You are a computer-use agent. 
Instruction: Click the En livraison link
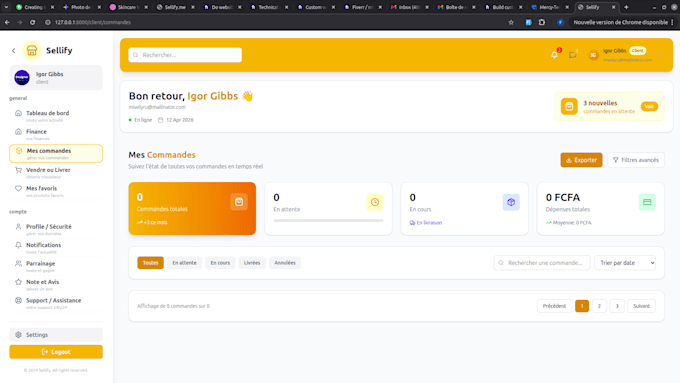coord(426,223)
